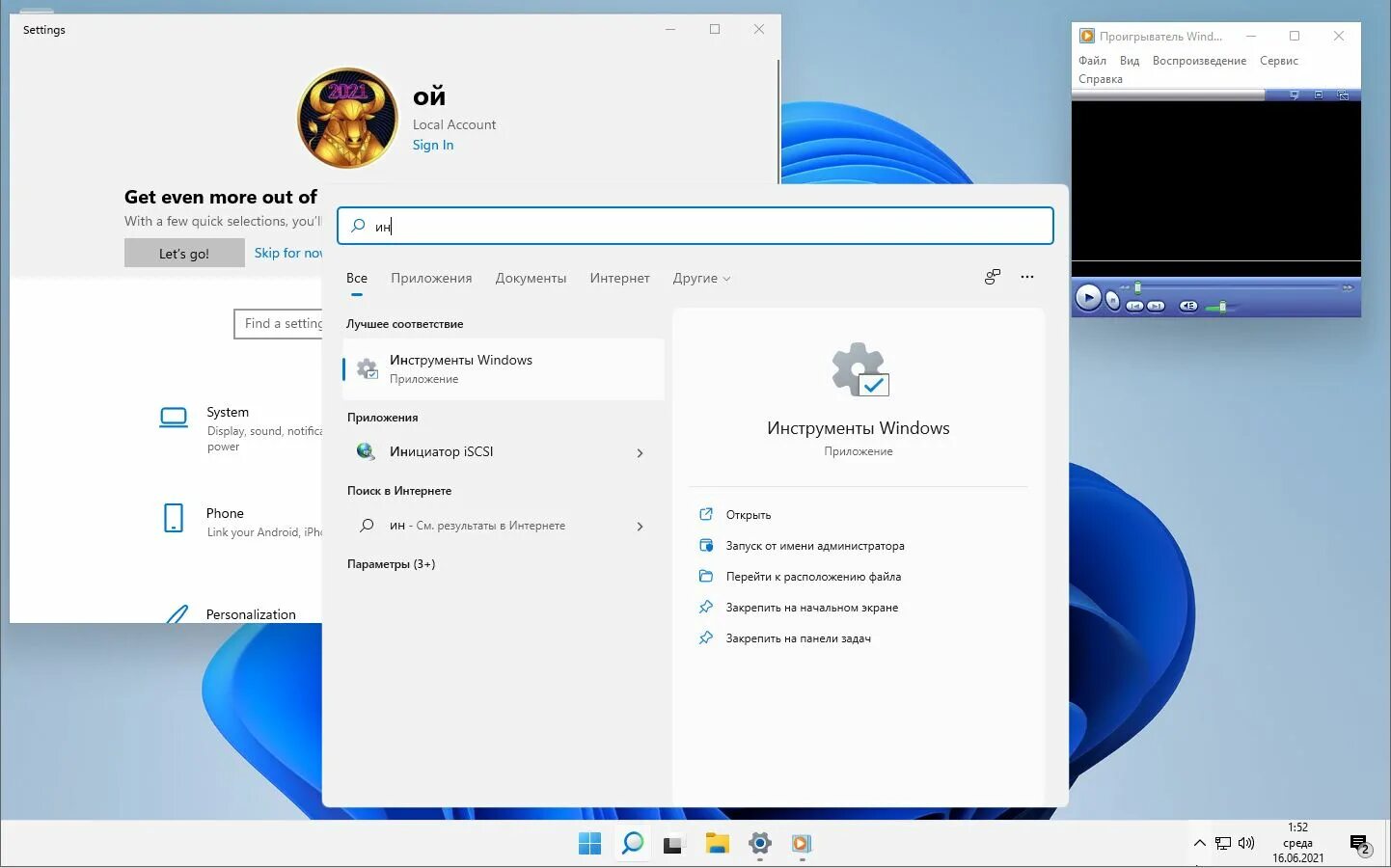The image size is (1391, 868).
Task: Click the Инициатор iSCSI globe icon
Action: [x=366, y=451]
